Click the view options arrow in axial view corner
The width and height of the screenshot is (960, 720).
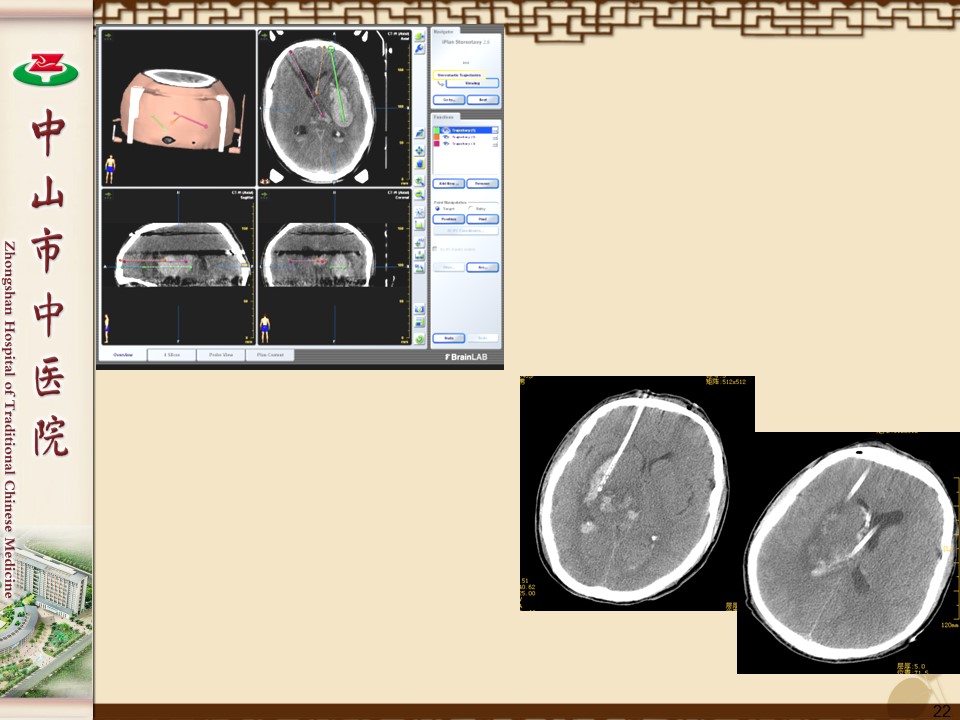pyautogui.click(x=264, y=36)
